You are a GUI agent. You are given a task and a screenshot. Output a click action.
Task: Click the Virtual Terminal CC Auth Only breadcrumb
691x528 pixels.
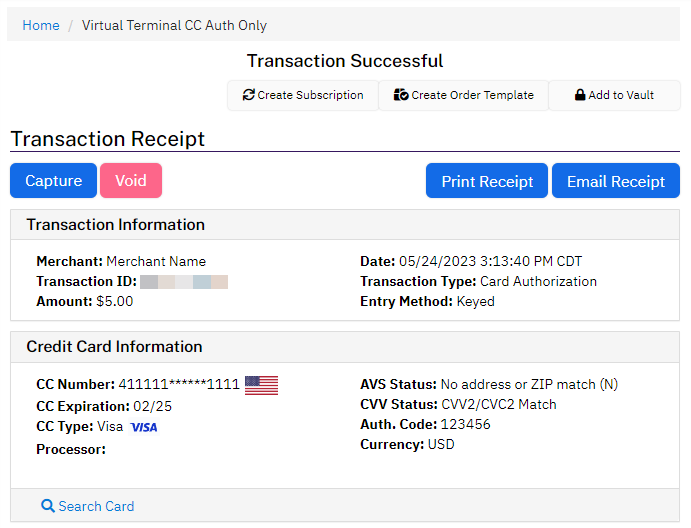coord(174,25)
